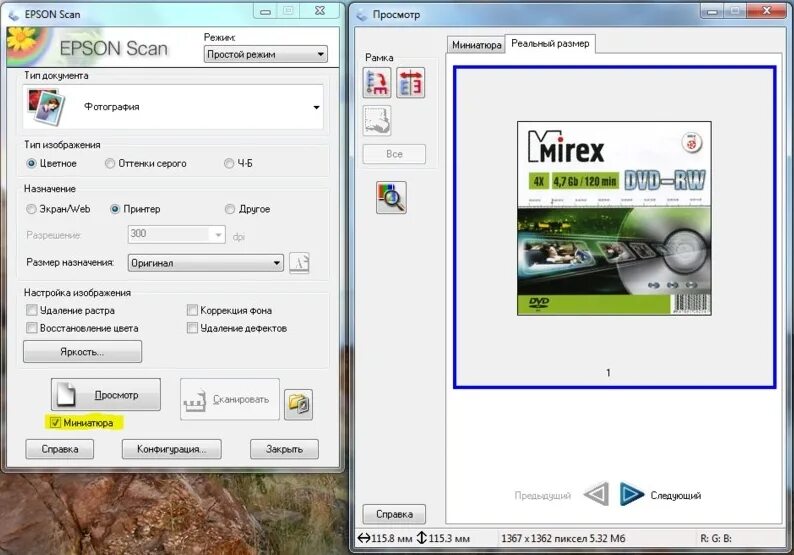
Task: Click the Закрыть button
Action: click(284, 449)
